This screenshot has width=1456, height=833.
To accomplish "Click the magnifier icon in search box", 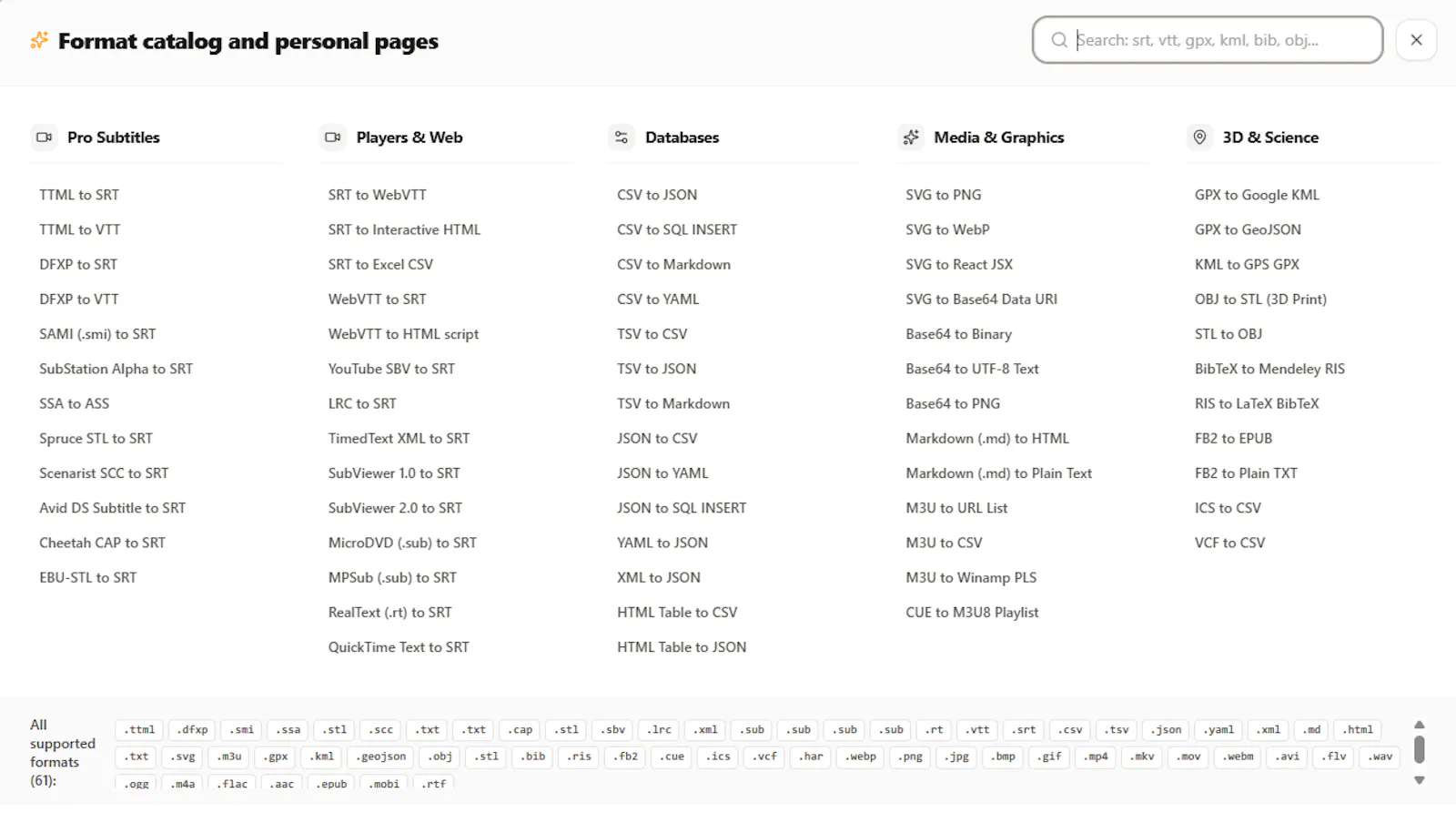I will 1059,40.
